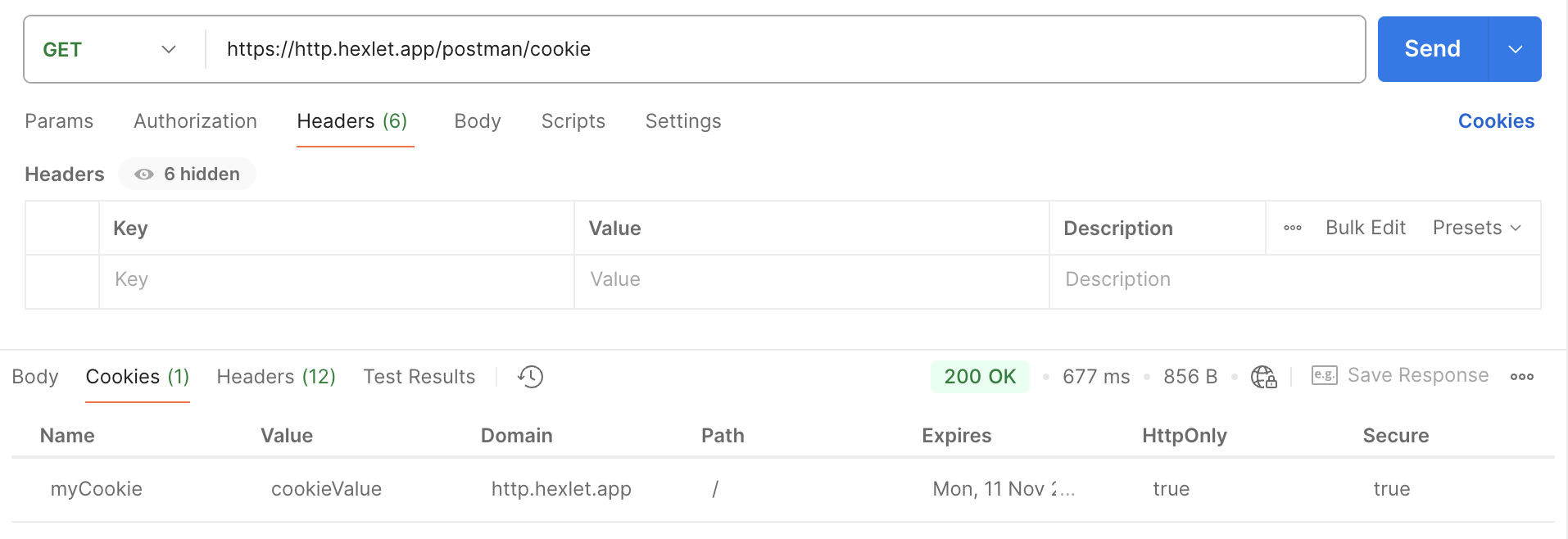1568x539 pixels.
Task: Open the Test Results tab
Action: pyautogui.click(x=419, y=377)
